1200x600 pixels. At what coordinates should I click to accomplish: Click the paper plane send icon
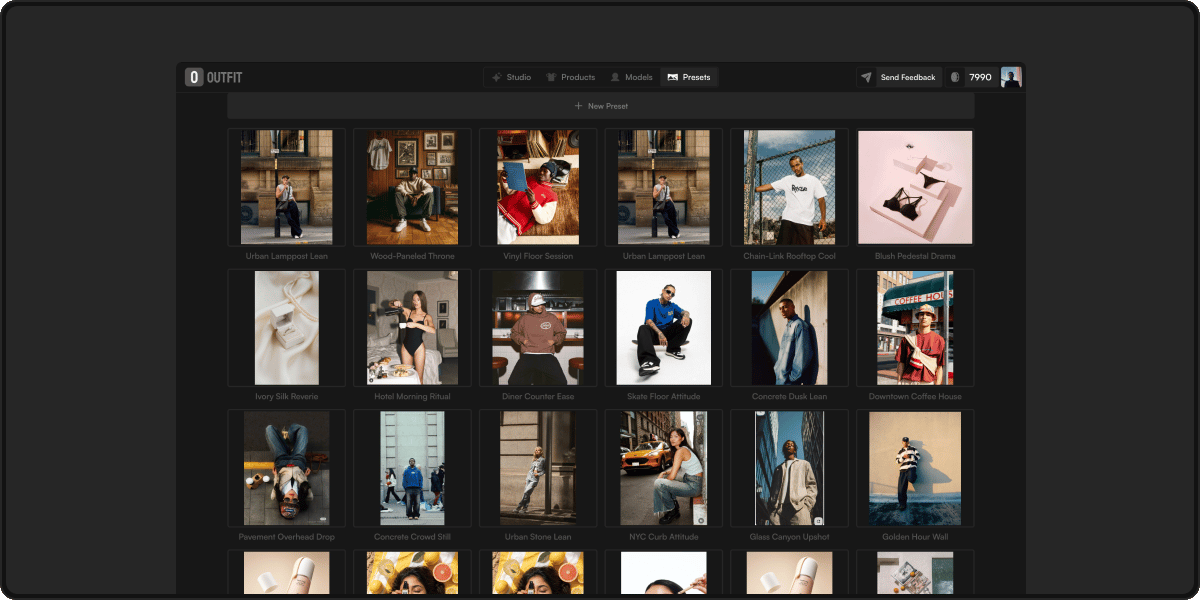point(866,77)
